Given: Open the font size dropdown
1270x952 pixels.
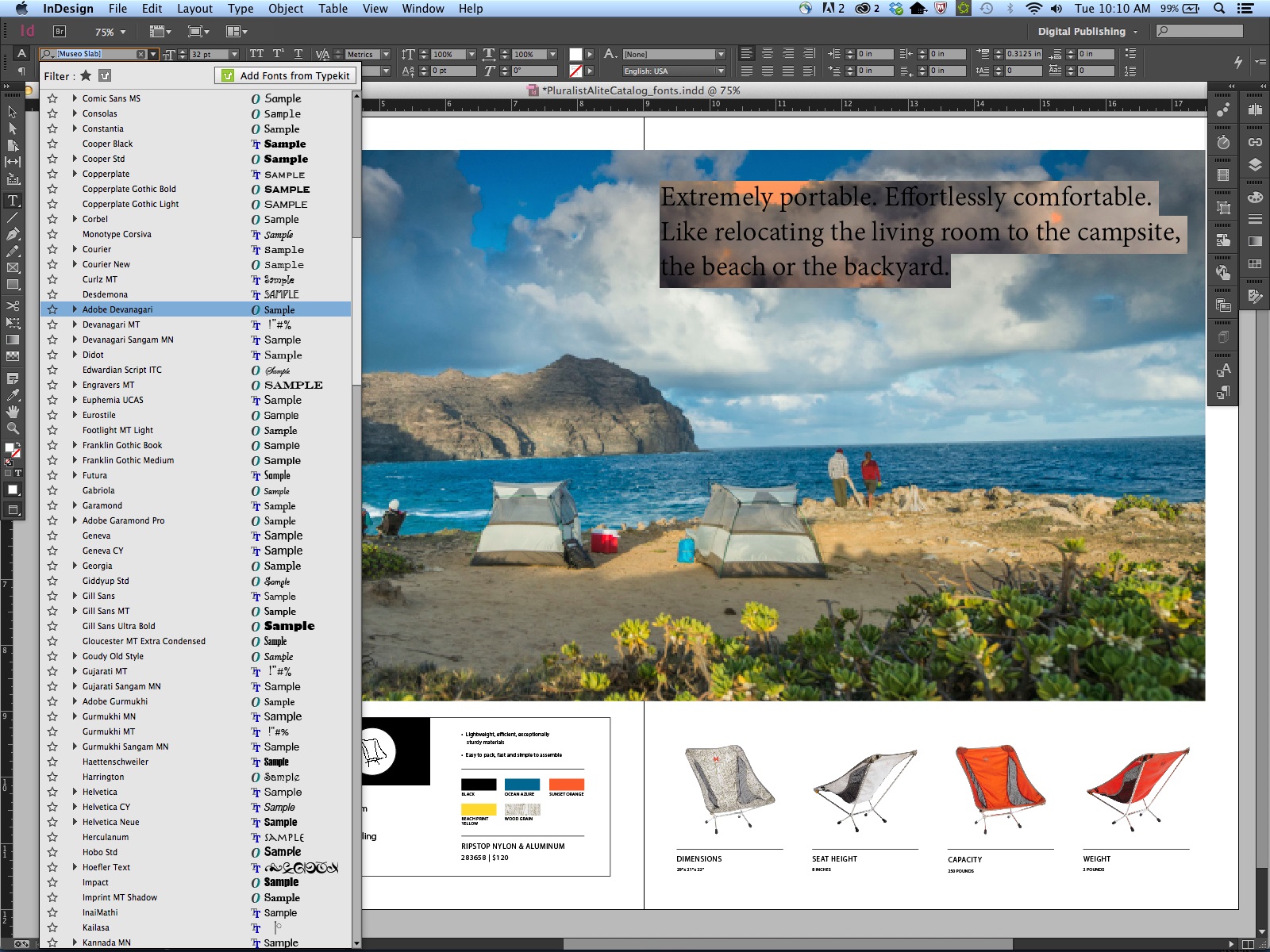Looking at the screenshot, I should 234,54.
